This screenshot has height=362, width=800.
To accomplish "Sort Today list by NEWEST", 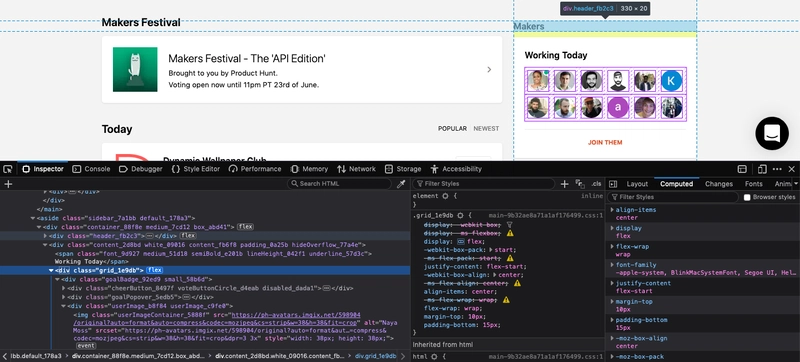I will tap(486, 128).
